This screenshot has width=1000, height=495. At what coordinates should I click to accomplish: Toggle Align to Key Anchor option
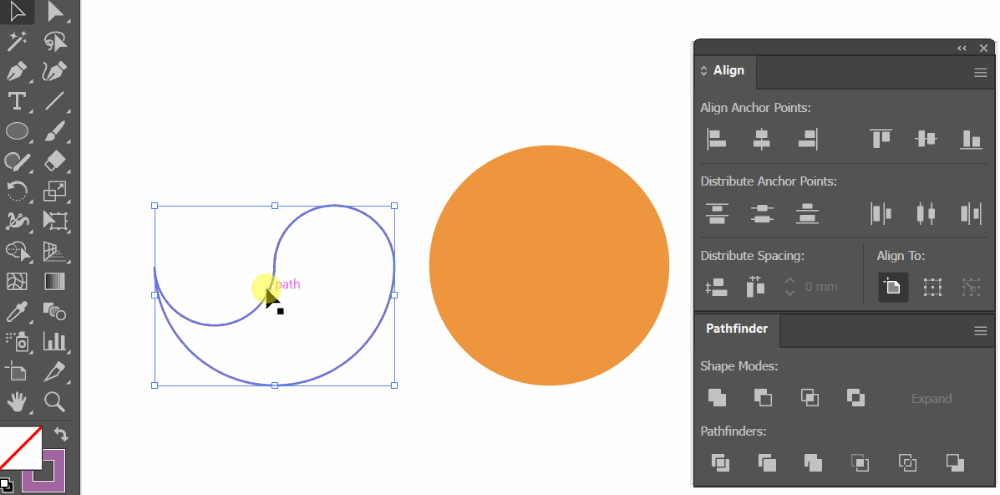(971, 287)
